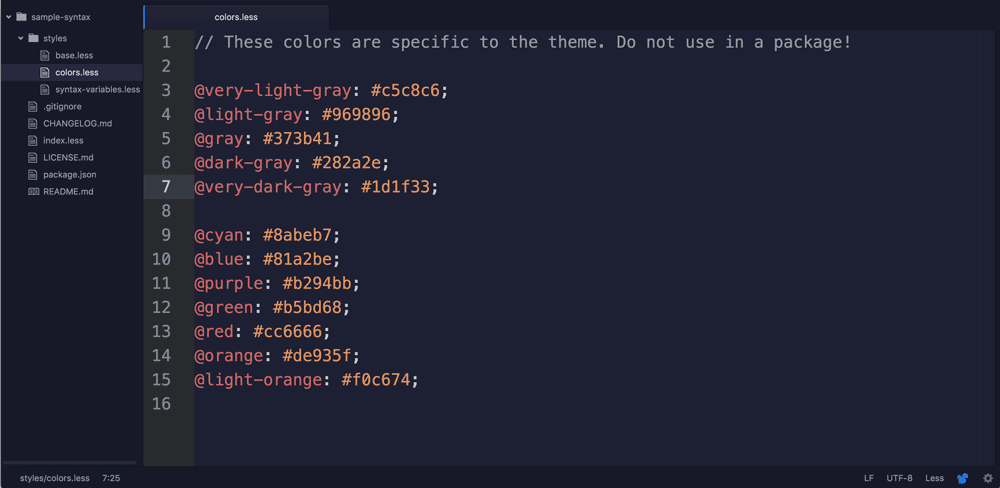Collapse the styles folder chevron
This screenshot has width=1000, height=488.
click(x=21, y=38)
